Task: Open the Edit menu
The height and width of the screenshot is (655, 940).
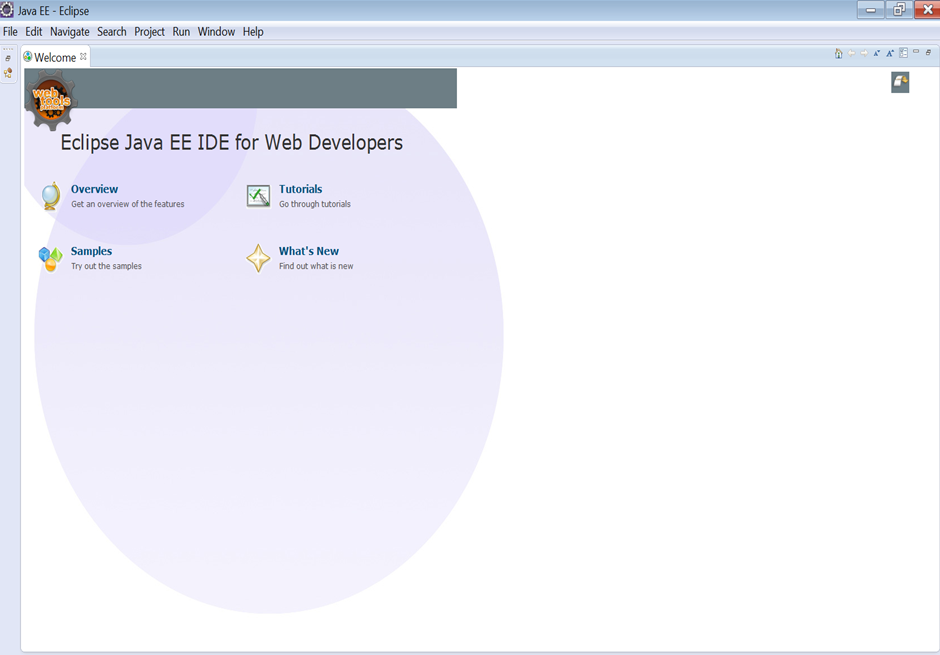Action: coord(34,32)
